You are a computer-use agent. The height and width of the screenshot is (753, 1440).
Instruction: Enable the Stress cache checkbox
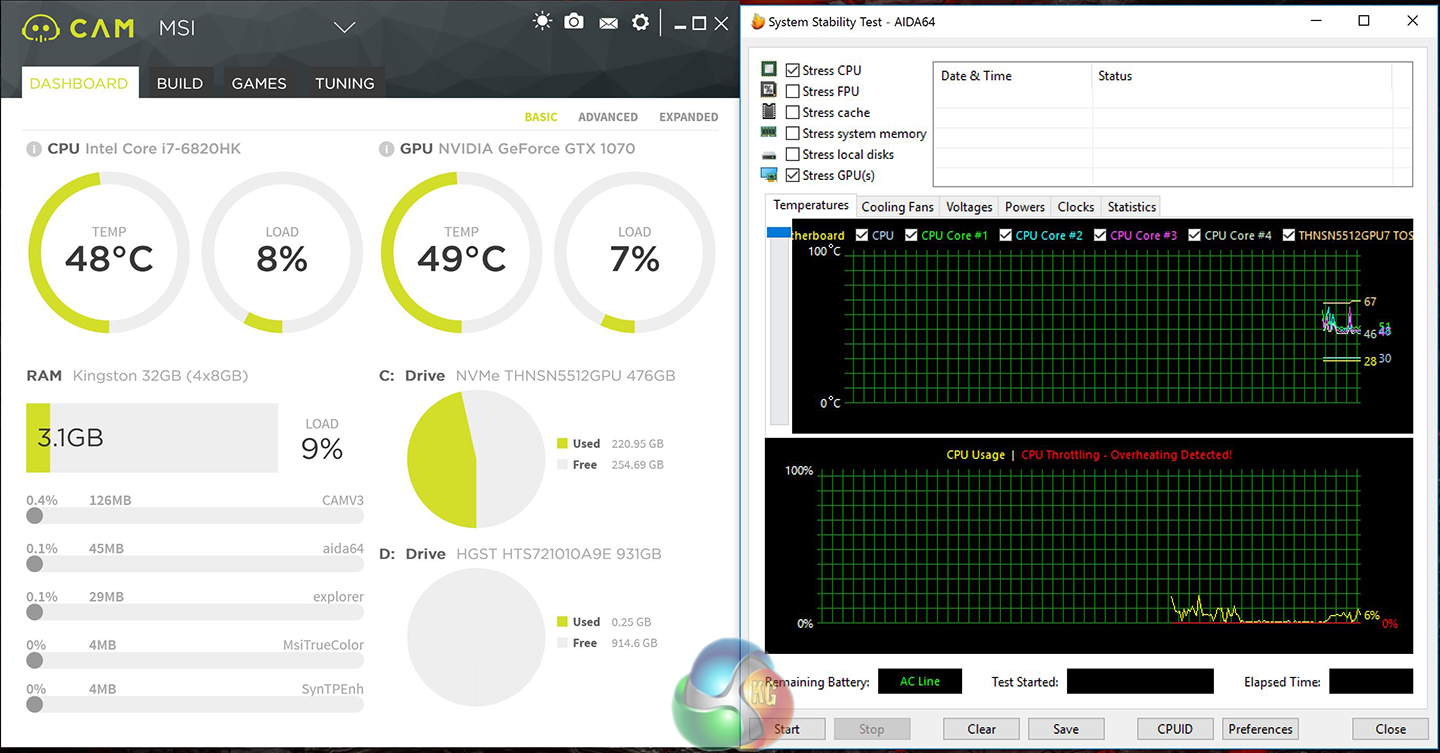pyautogui.click(x=793, y=112)
